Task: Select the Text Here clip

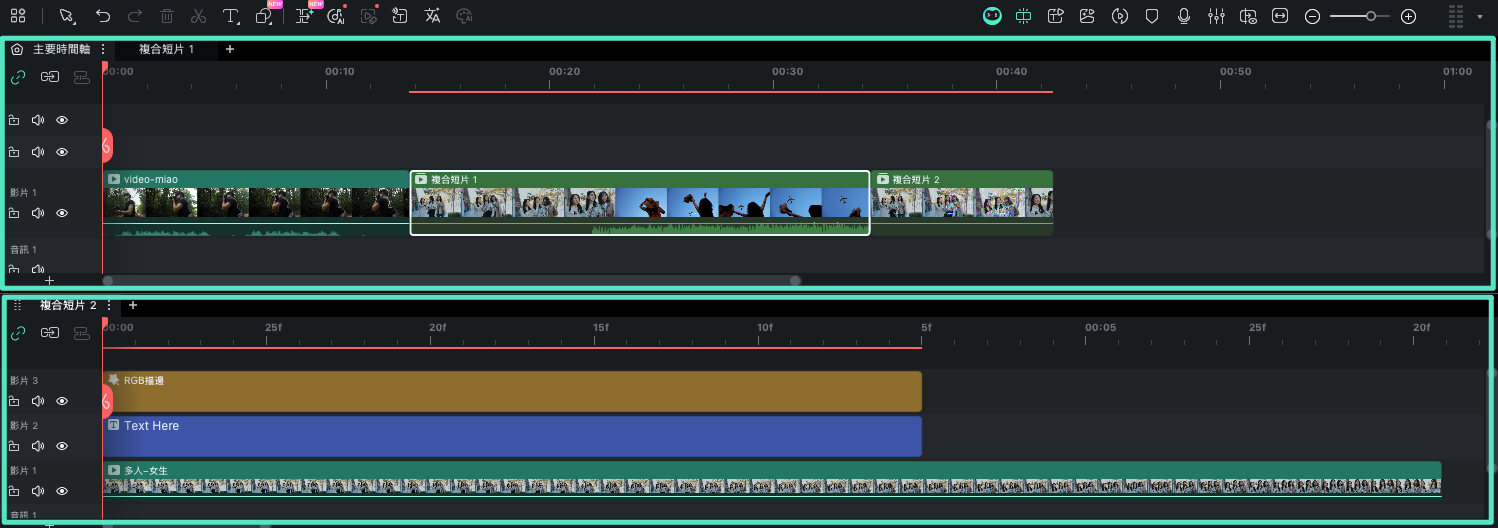Action: click(511, 437)
